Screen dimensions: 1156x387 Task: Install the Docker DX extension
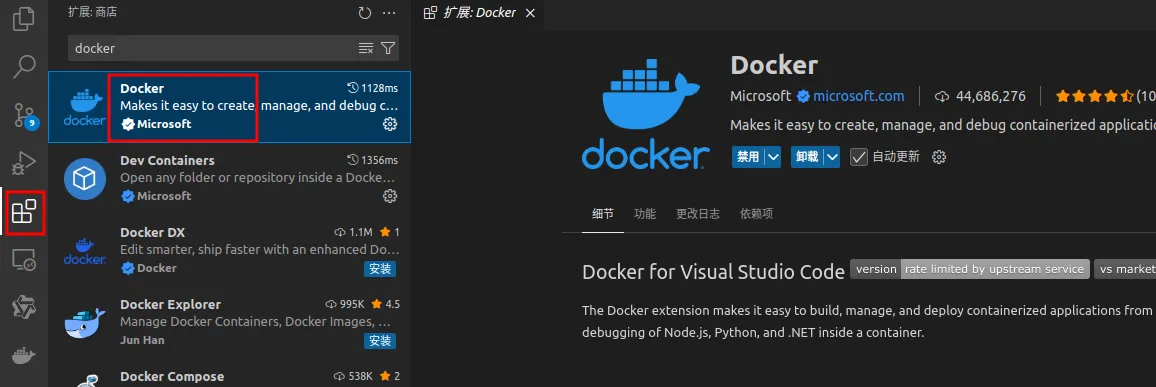point(380,268)
